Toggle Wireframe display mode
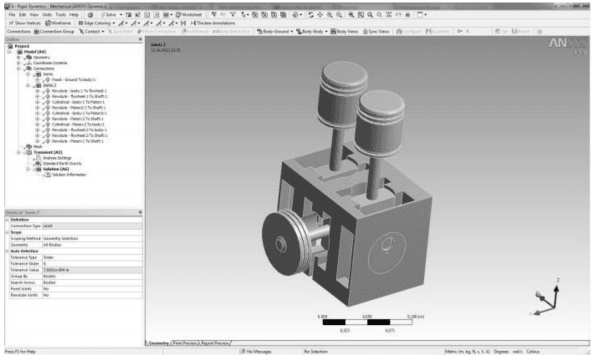This screenshot has width=602, height=360. (x=58, y=23)
